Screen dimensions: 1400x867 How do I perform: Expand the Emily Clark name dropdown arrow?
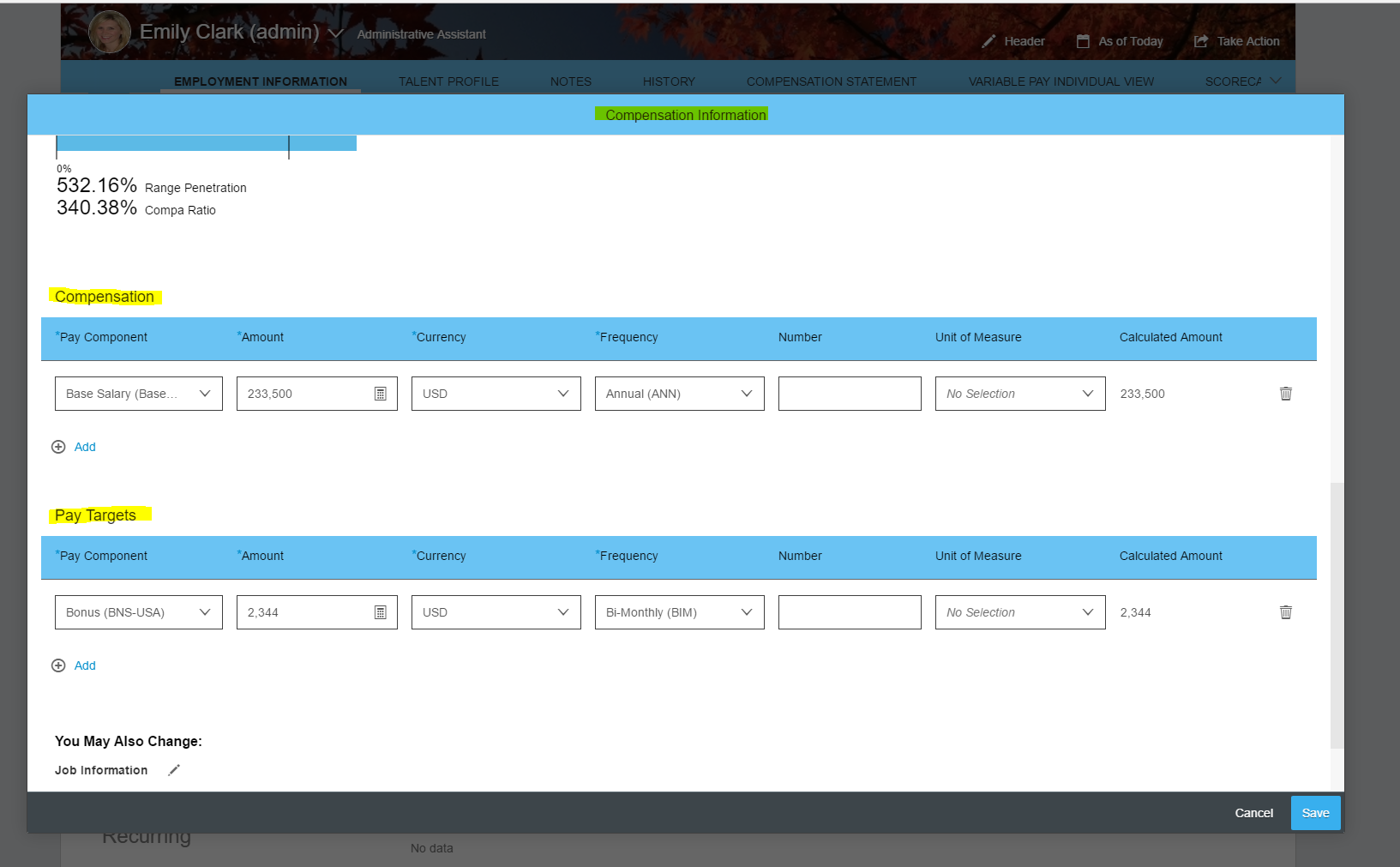tap(335, 33)
